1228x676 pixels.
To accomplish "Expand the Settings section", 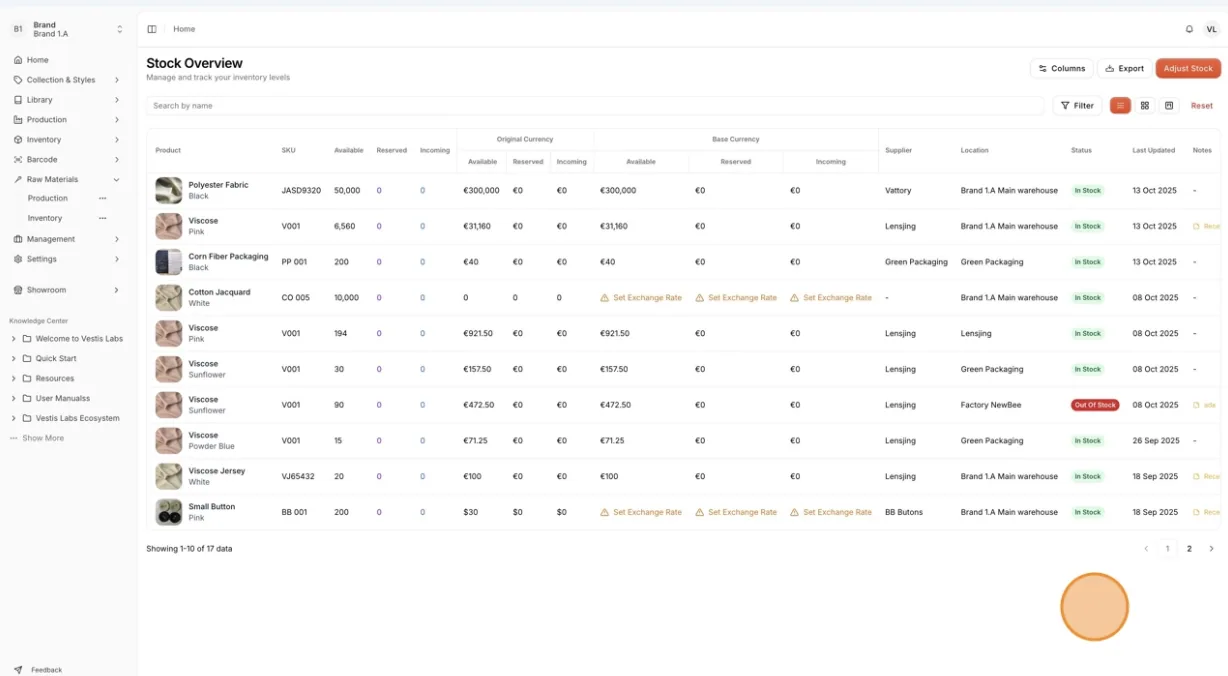I will (67, 259).
